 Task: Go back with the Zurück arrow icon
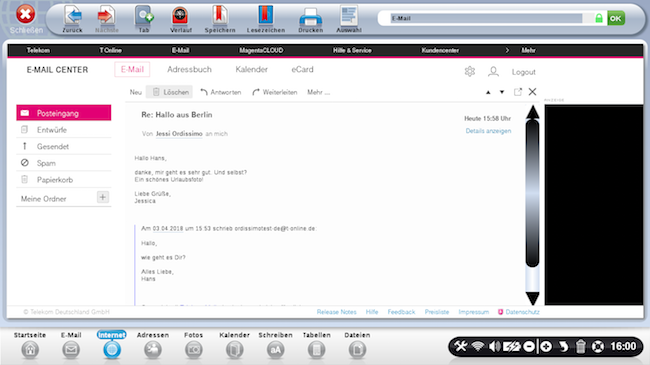(x=73, y=16)
